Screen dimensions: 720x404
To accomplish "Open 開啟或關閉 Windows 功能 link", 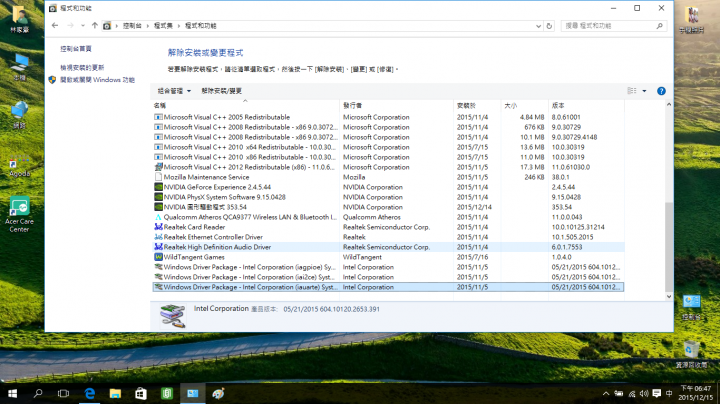I will coord(97,80).
